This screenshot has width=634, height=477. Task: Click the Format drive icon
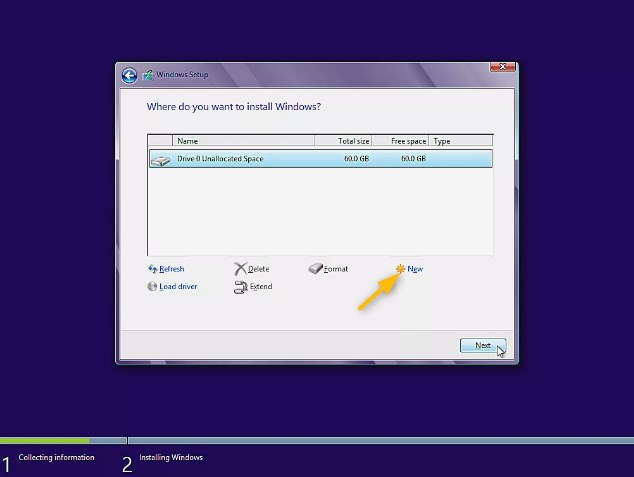(x=315, y=268)
